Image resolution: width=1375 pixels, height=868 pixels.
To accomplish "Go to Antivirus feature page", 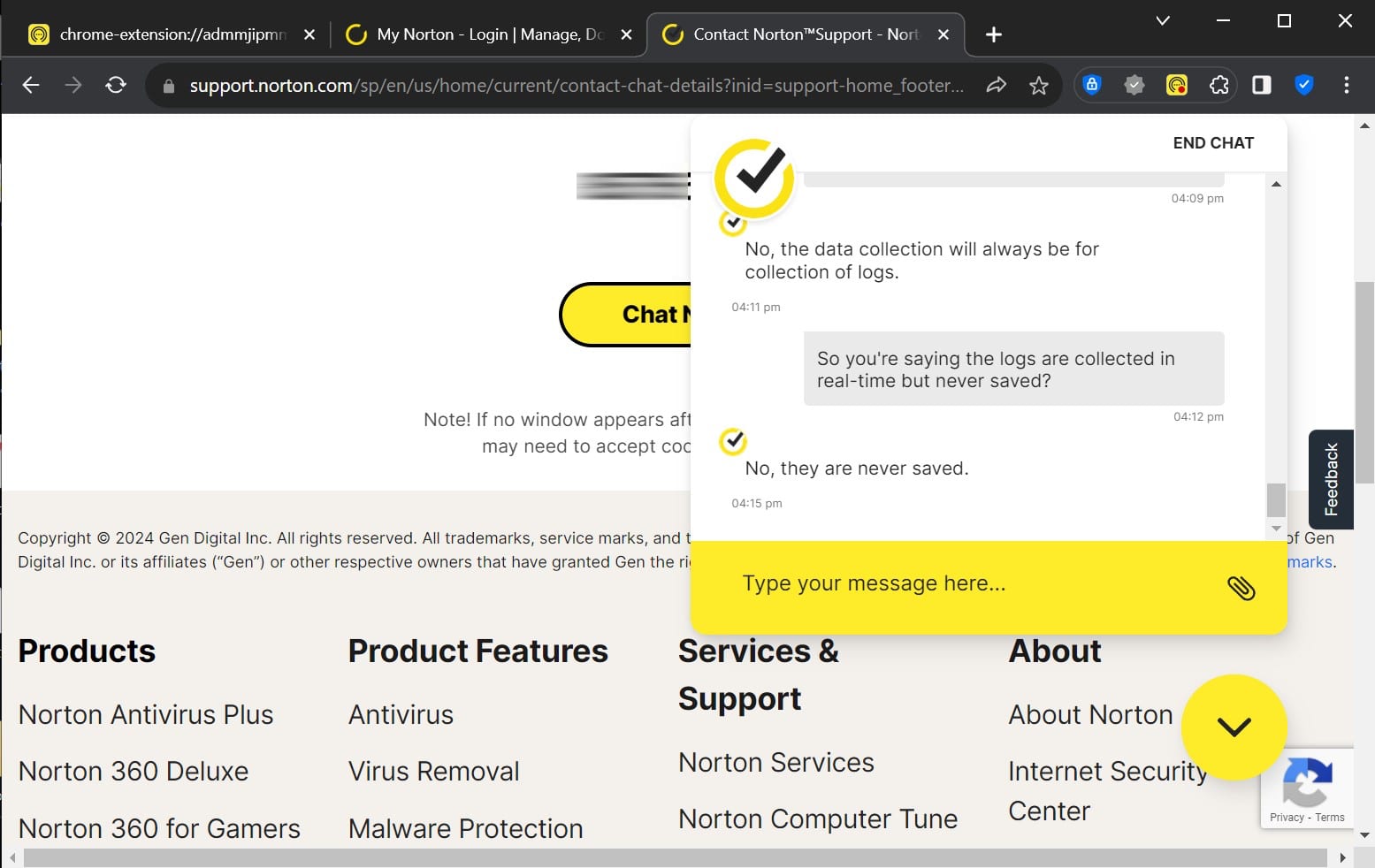I will 401,714.
